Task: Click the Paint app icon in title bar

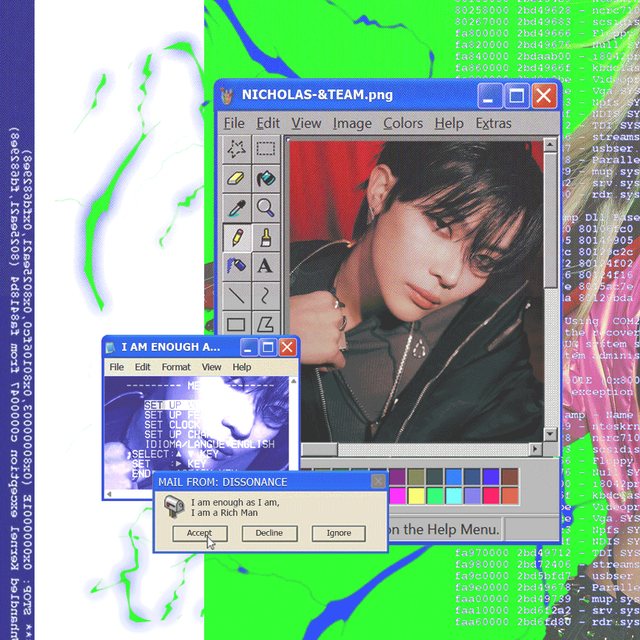Action: pyautogui.click(x=227, y=96)
